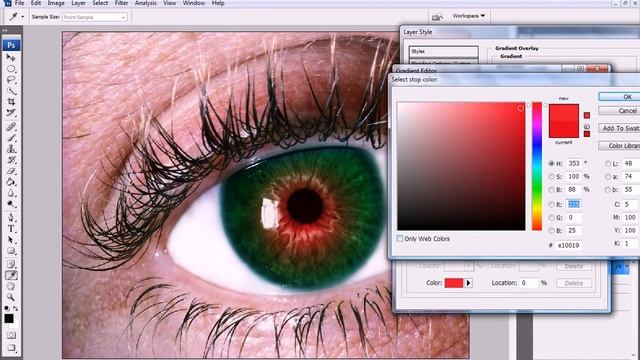The image size is (640, 360).
Task: Click OK in the color picker
Action: [619, 97]
